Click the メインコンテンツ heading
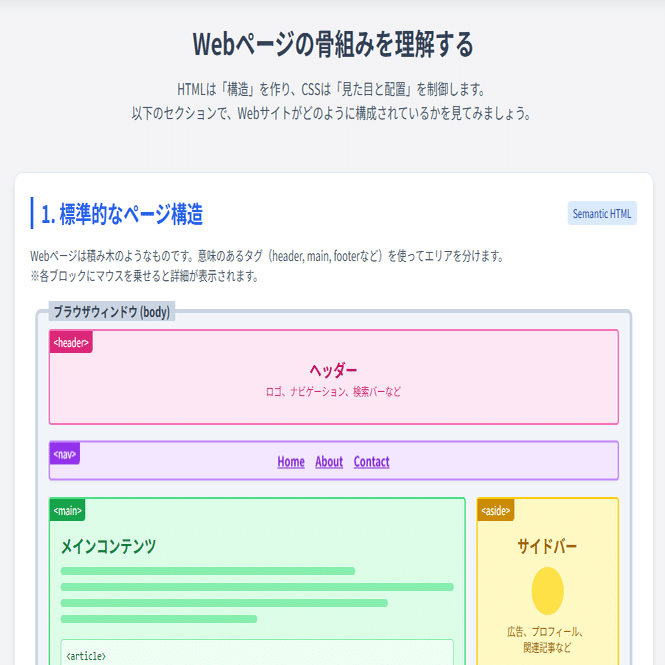Screen dimensions: 665x665 [109, 546]
